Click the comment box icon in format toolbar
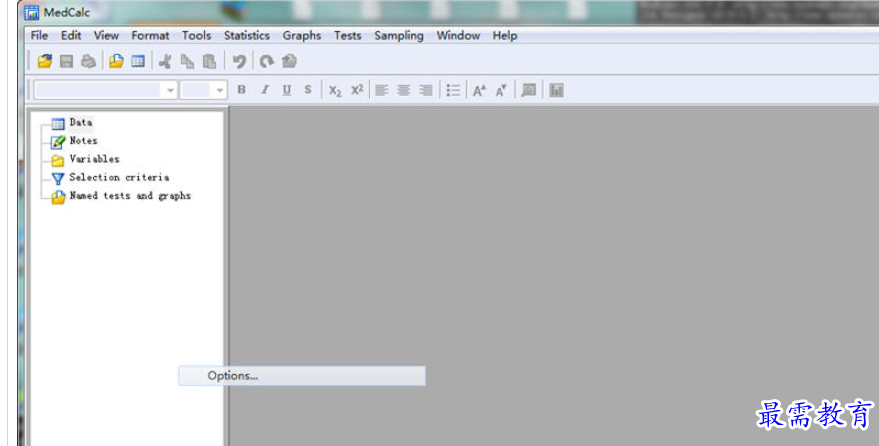The image size is (880, 446). pos(529,90)
